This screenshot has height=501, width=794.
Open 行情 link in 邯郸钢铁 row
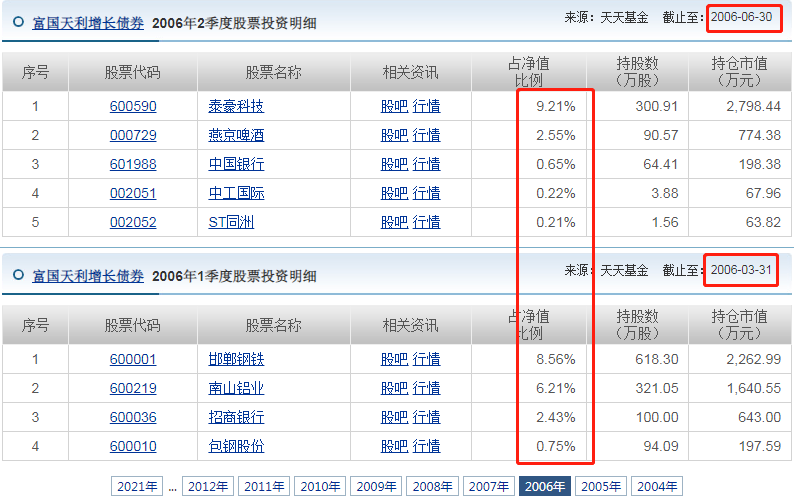coord(426,359)
